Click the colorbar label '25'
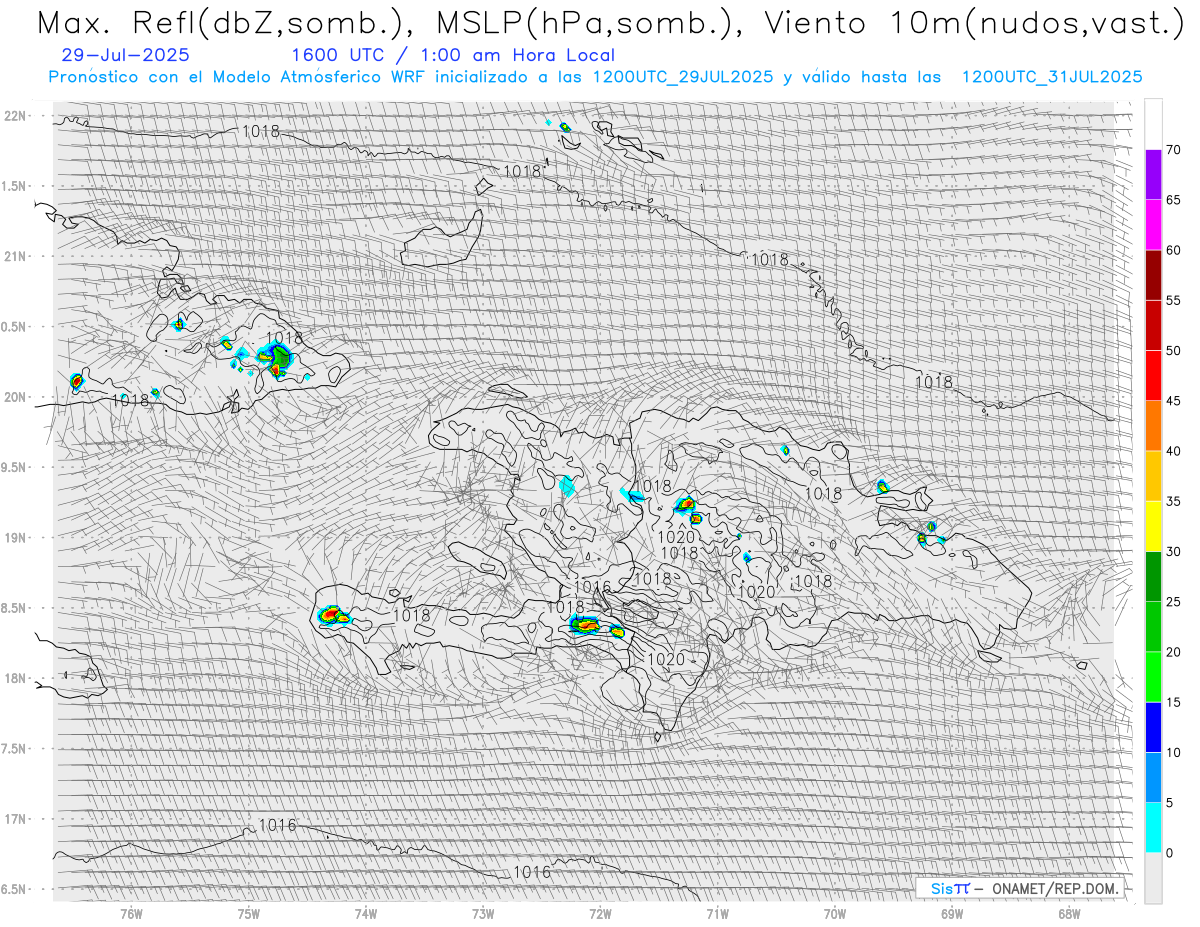The image size is (1200, 927). tap(1173, 602)
